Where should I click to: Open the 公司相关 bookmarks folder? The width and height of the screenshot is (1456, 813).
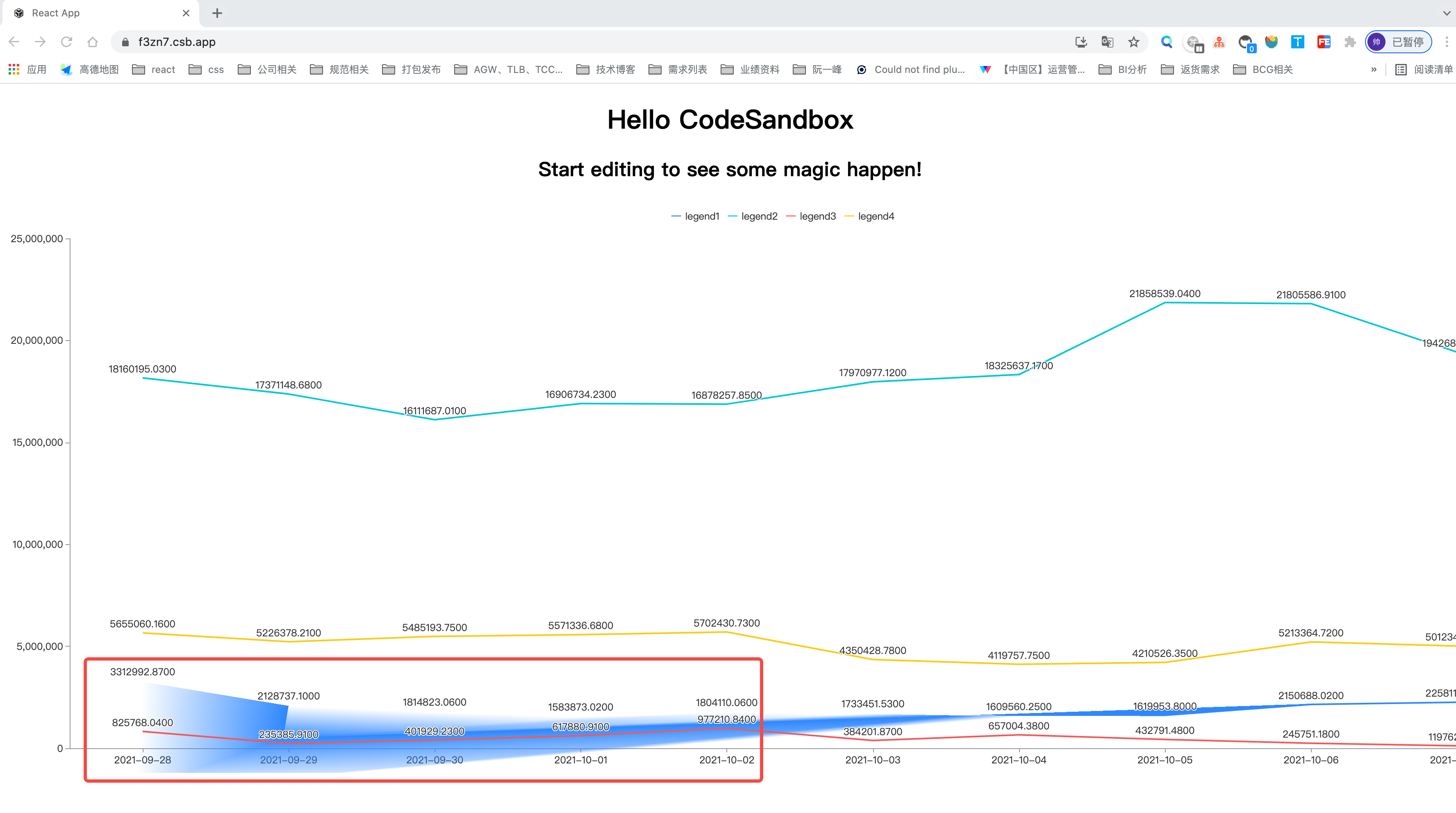click(267, 70)
